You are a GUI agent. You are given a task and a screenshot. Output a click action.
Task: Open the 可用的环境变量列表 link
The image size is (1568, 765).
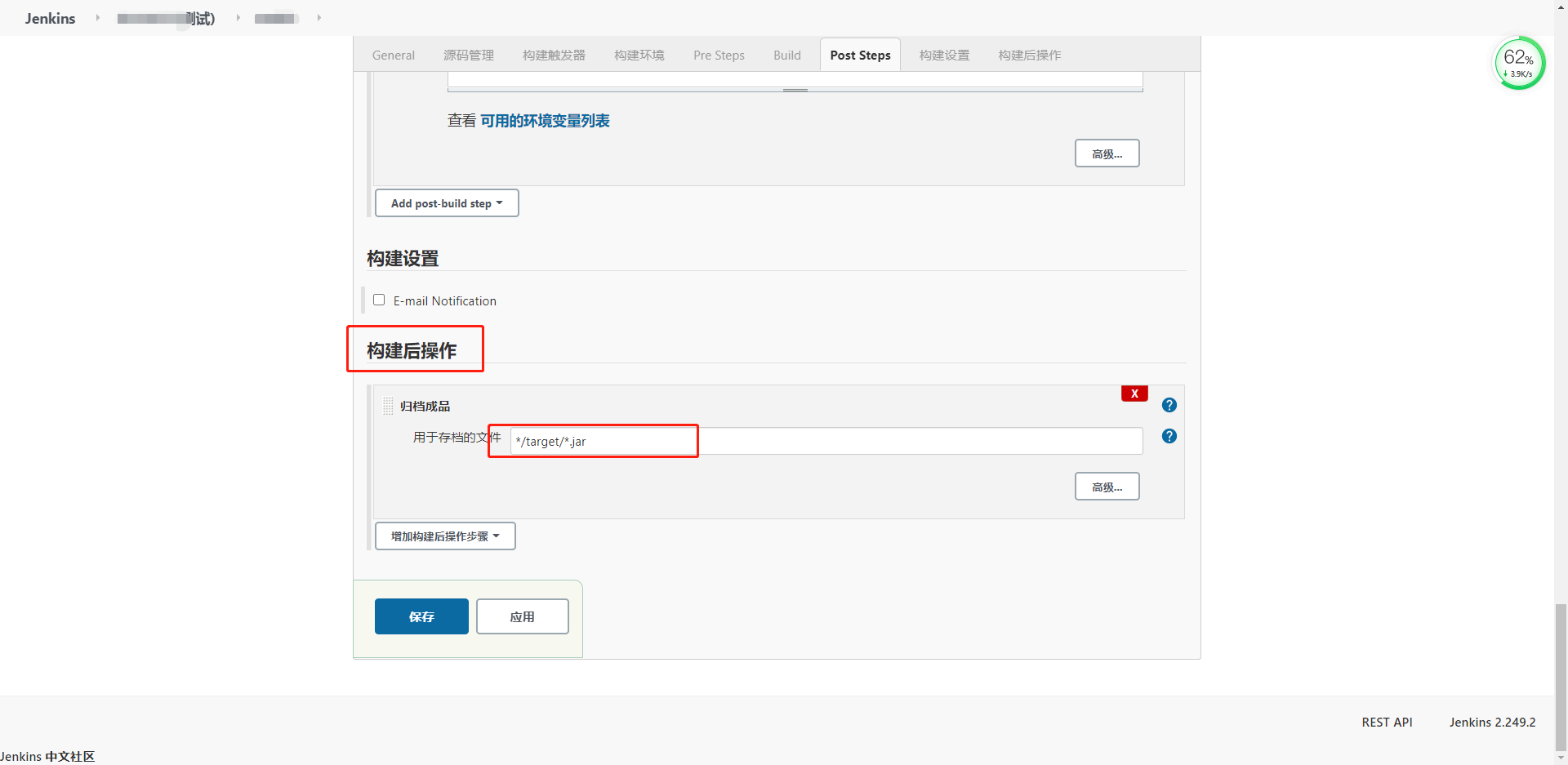[545, 121]
